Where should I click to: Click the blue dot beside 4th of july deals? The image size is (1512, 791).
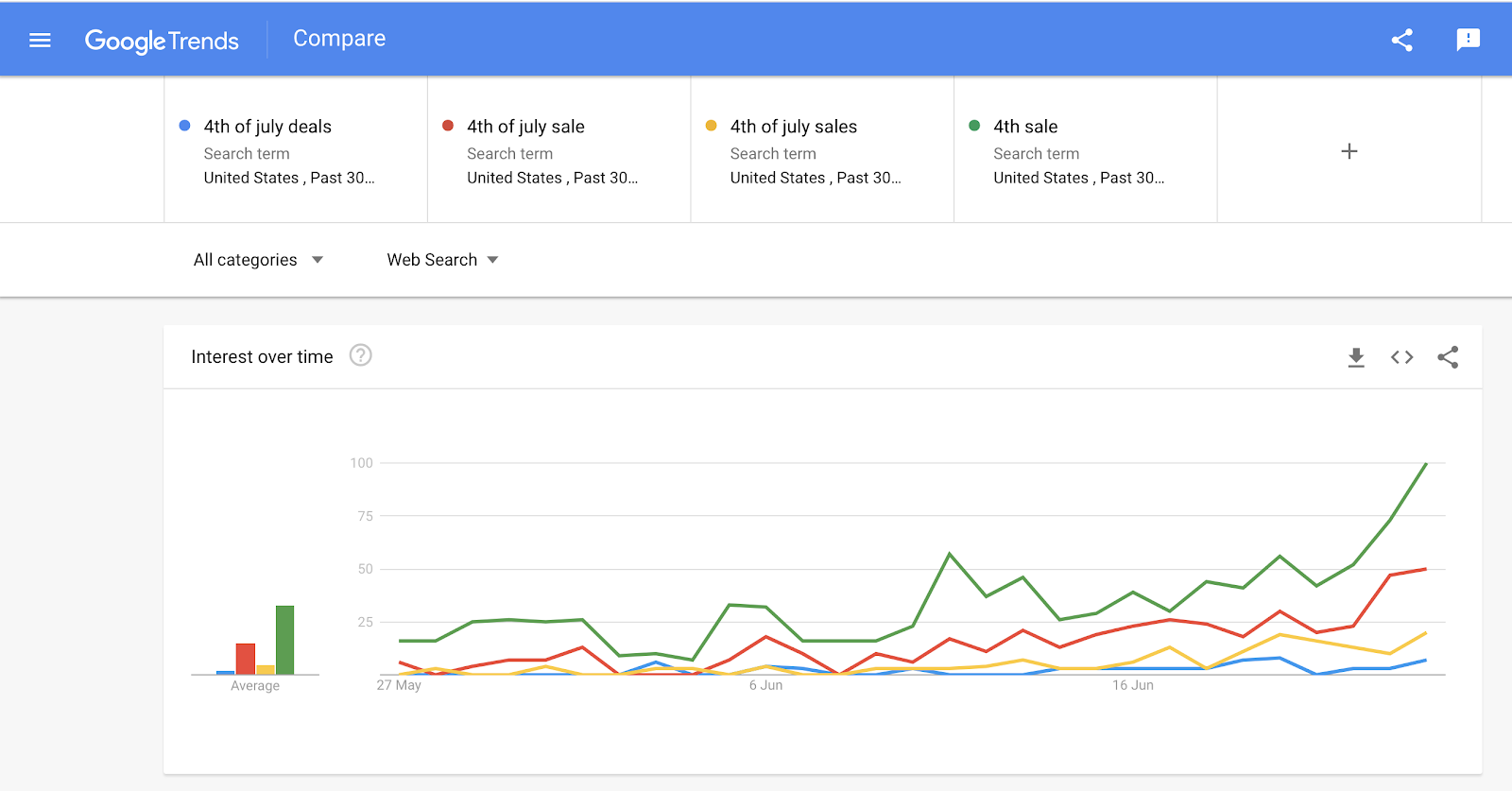click(x=185, y=126)
